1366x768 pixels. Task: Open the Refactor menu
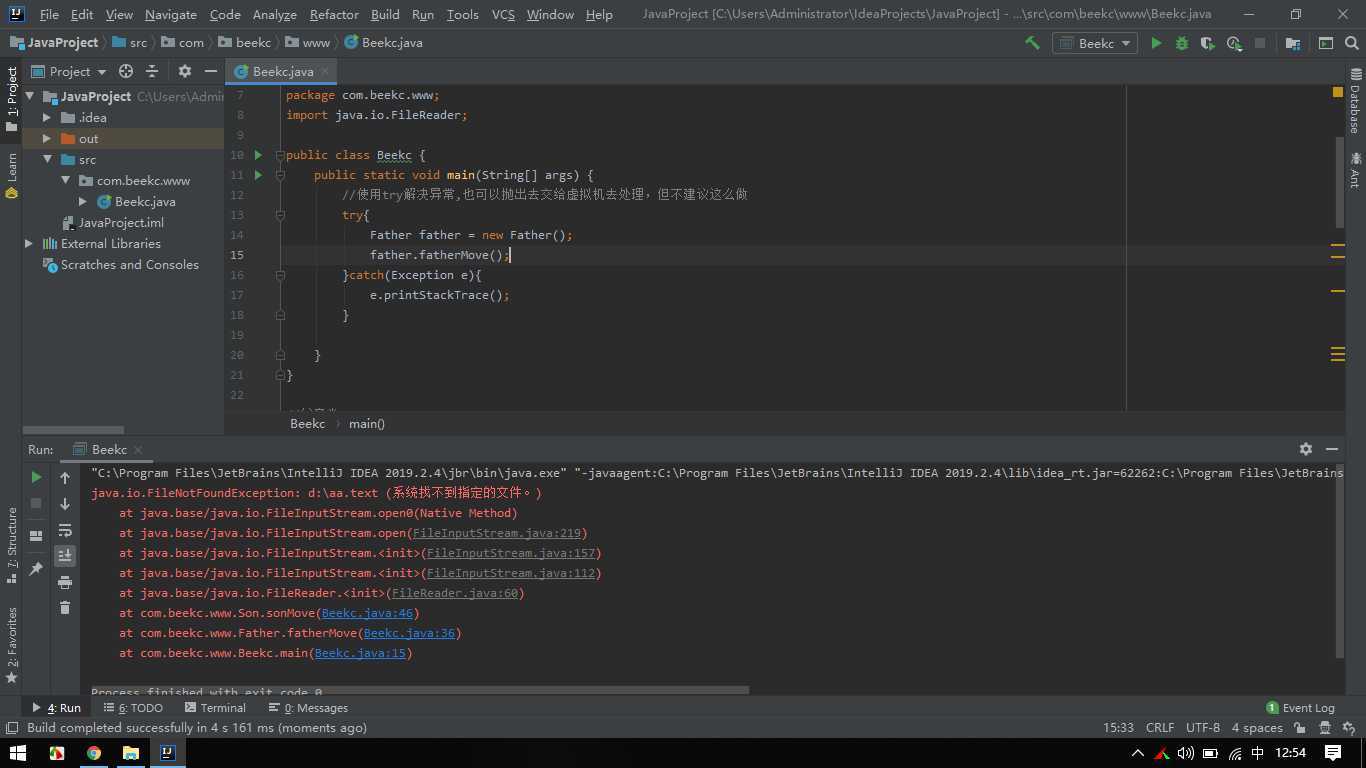click(x=334, y=14)
